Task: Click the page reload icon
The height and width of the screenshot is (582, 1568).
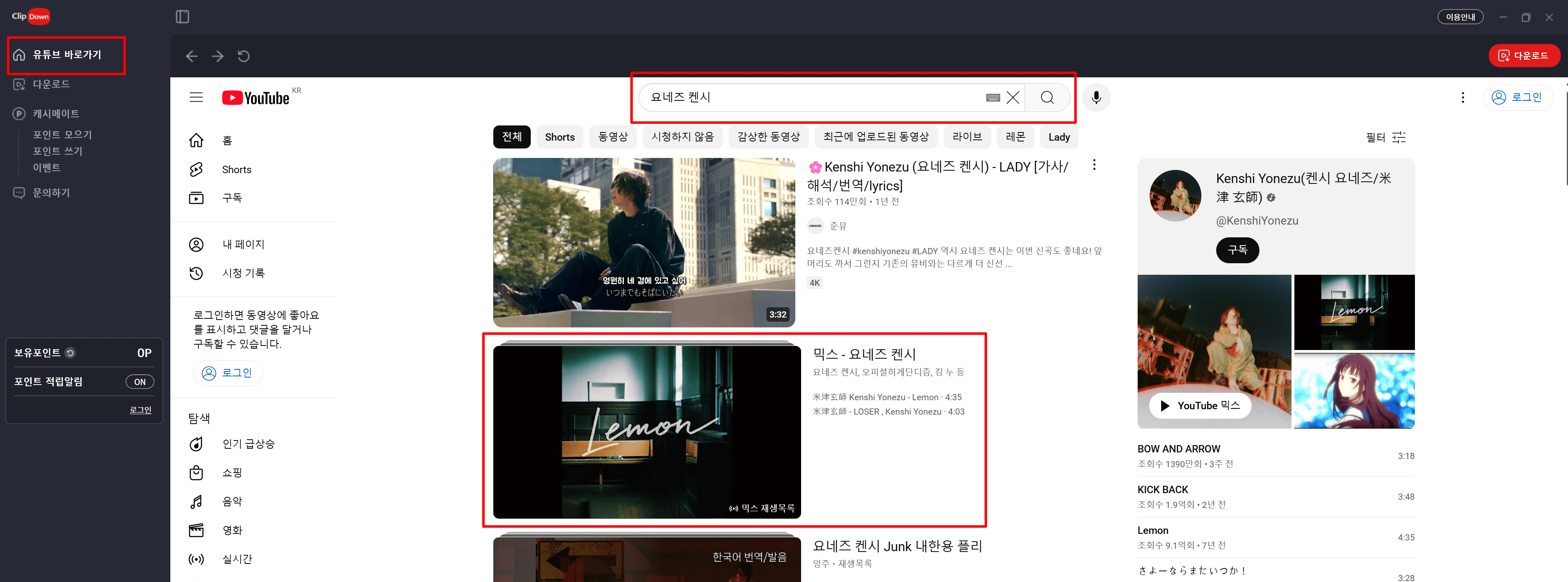Action: pyautogui.click(x=244, y=56)
